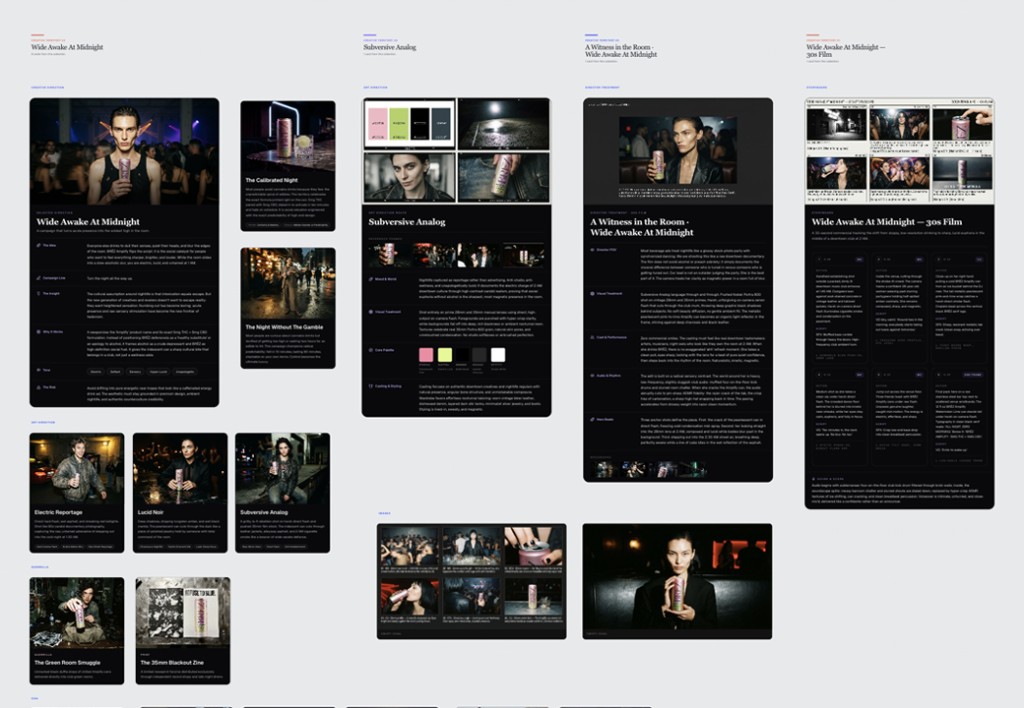Select the lime-yellow Core Palette swatch
Image resolution: width=1024 pixels, height=708 pixels.
click(445, 355)
